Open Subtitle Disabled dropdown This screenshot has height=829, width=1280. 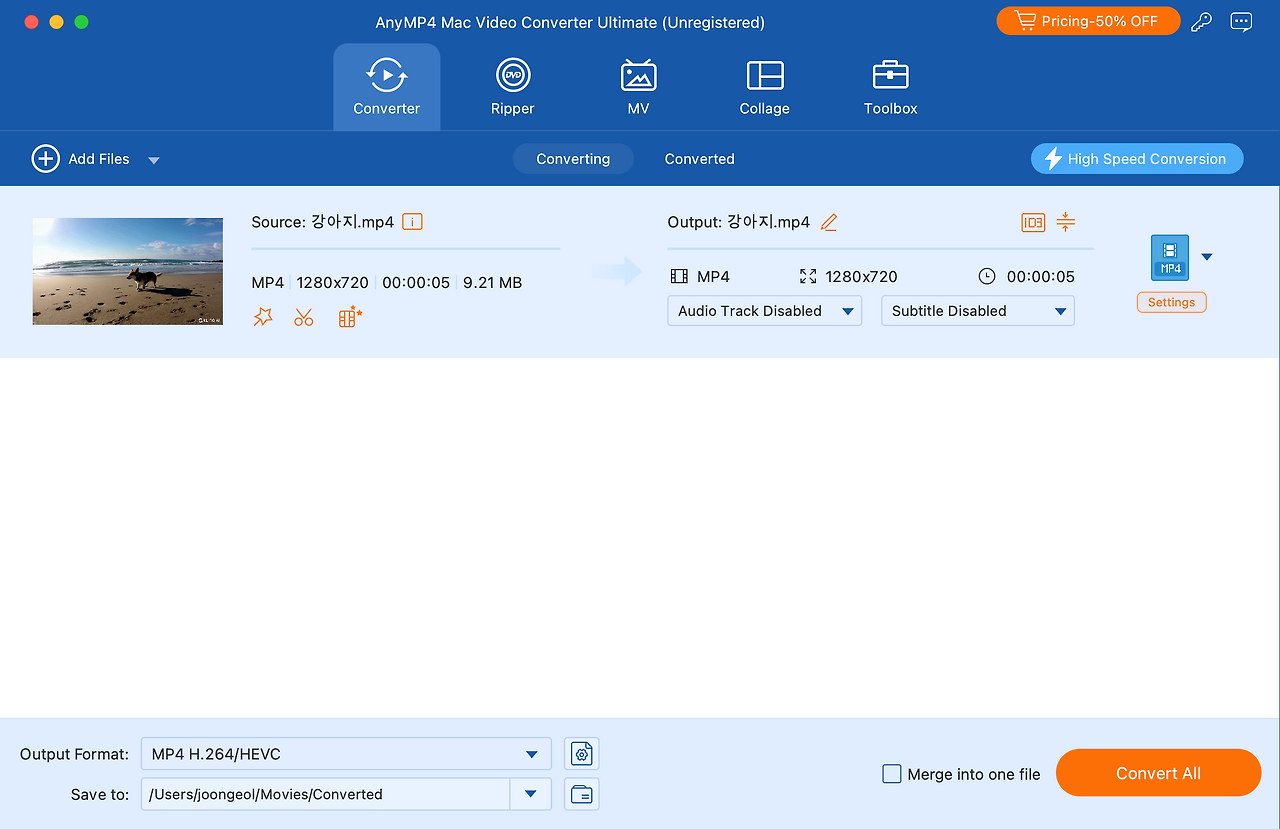[978, 311]
